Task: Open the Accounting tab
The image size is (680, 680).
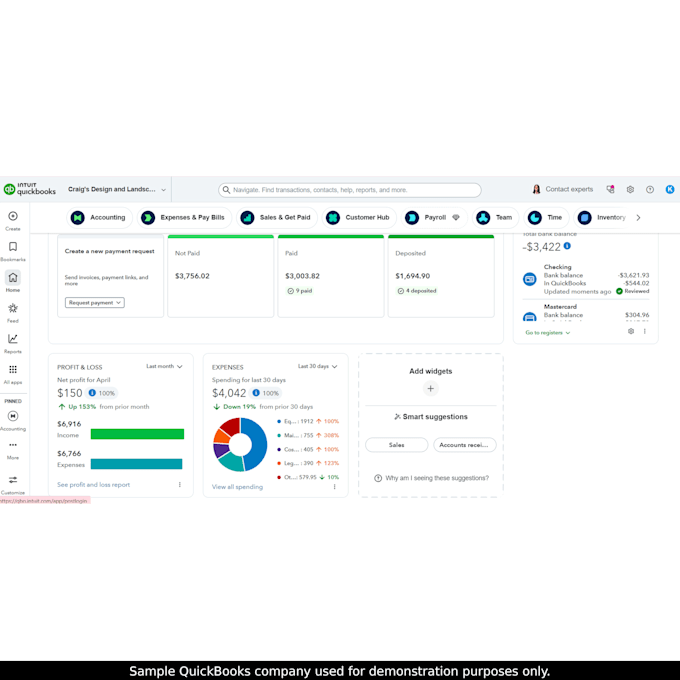Action: pos(99,217)
